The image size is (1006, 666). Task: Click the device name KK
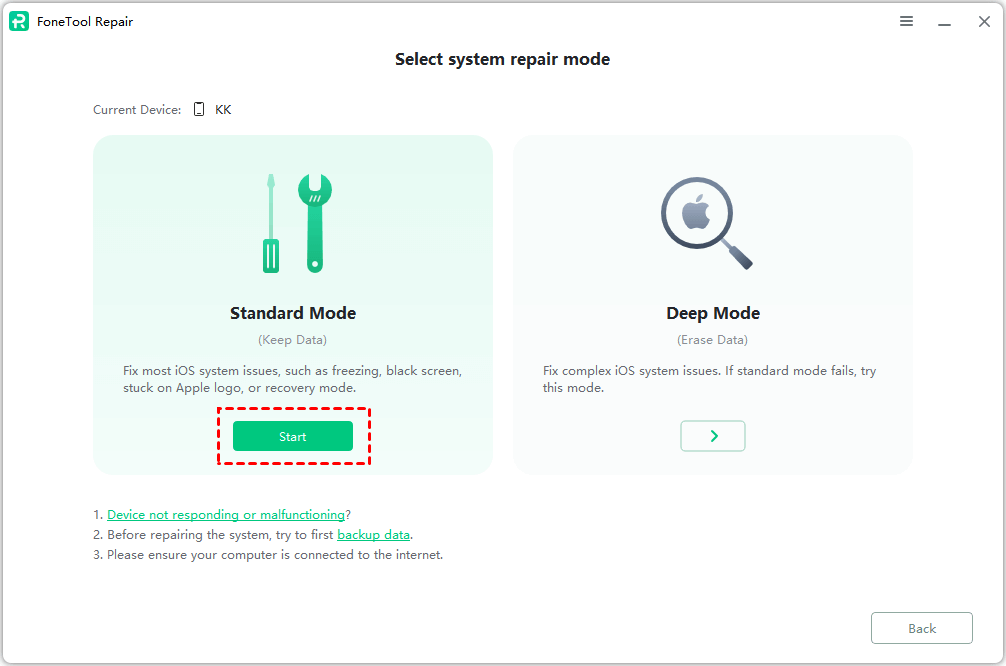[x=223, y=110]
